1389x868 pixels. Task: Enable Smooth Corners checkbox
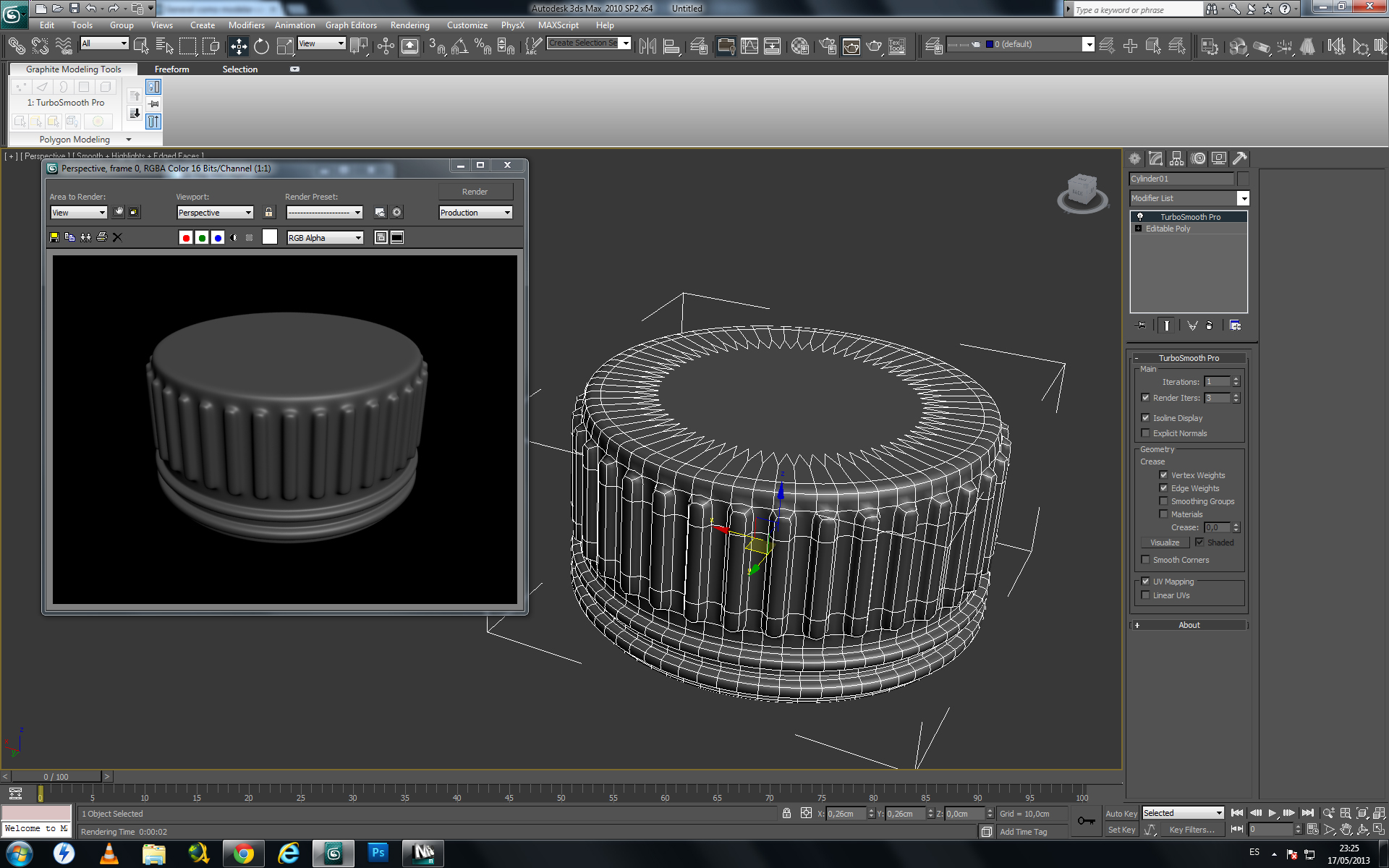(1145, 560)
